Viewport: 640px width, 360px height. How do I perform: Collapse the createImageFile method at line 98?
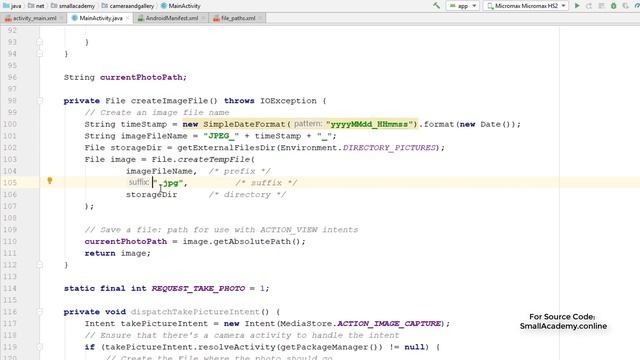[x=40, y=100]
